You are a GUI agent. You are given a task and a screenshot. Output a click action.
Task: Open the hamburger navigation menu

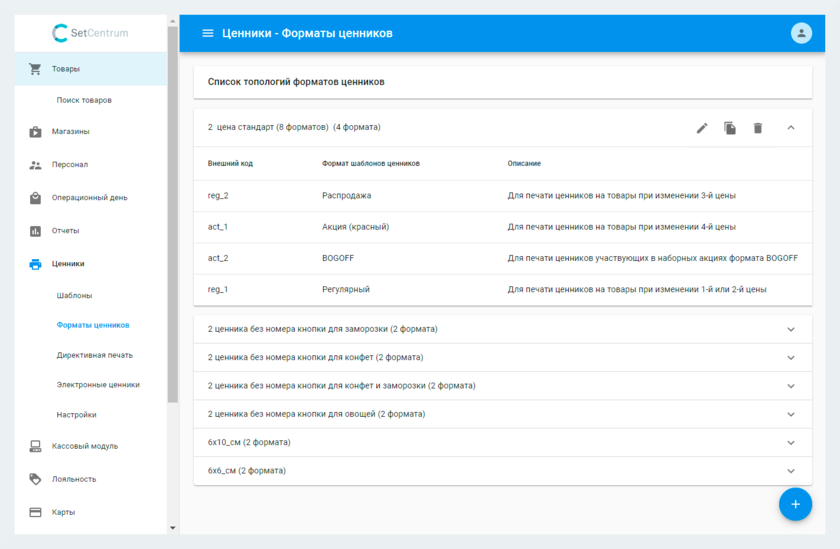[x=208, y=33]
